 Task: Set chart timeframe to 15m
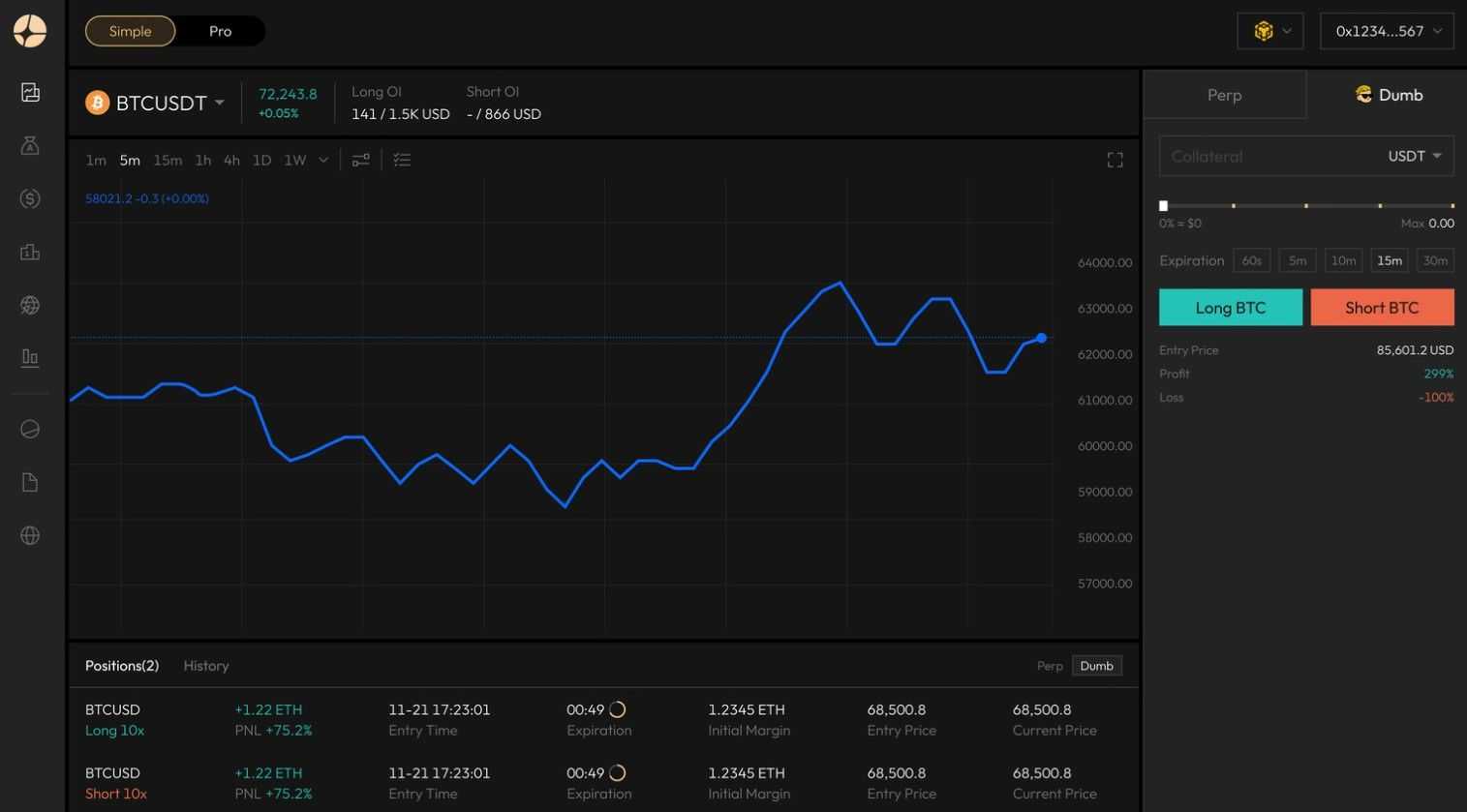coord(168,160)
